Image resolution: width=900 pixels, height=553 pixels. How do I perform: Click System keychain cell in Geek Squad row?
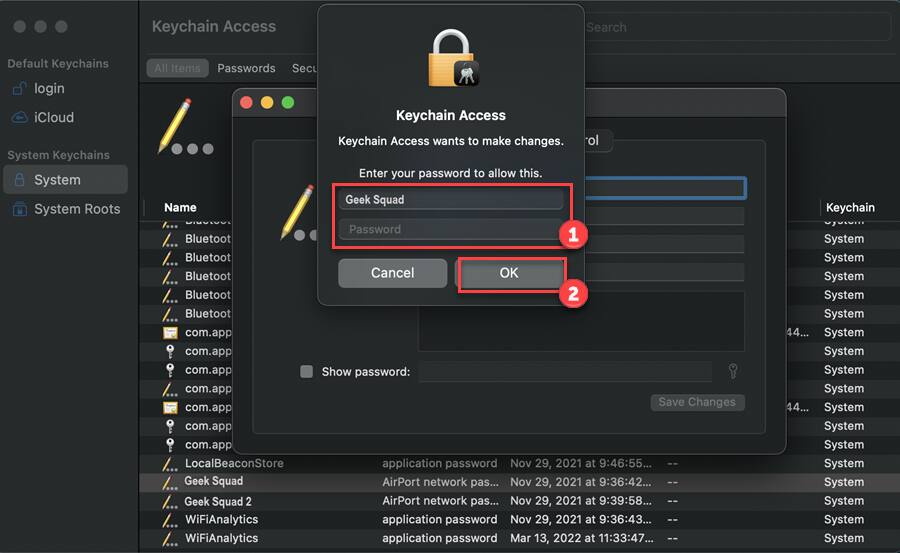844,482
